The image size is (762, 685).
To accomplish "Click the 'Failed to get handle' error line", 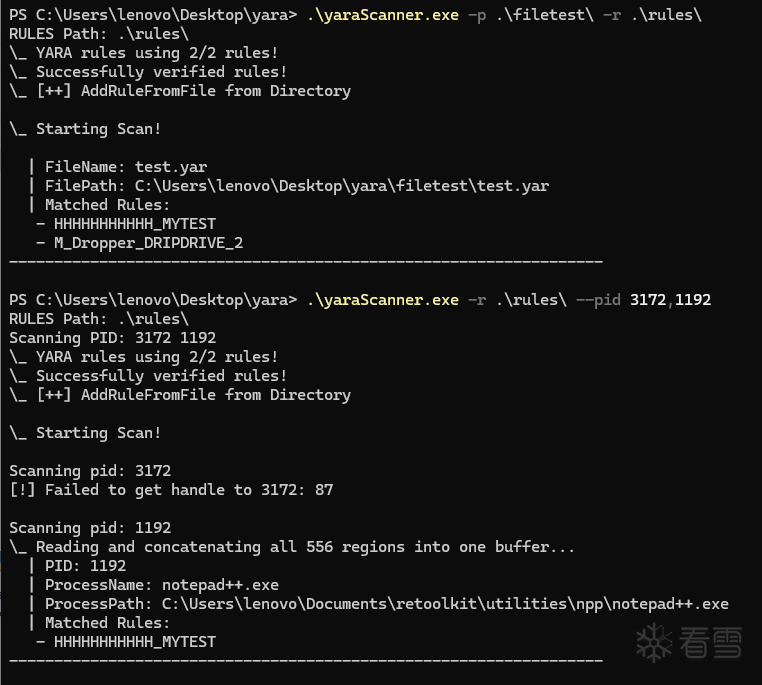I will click(171, 490).
